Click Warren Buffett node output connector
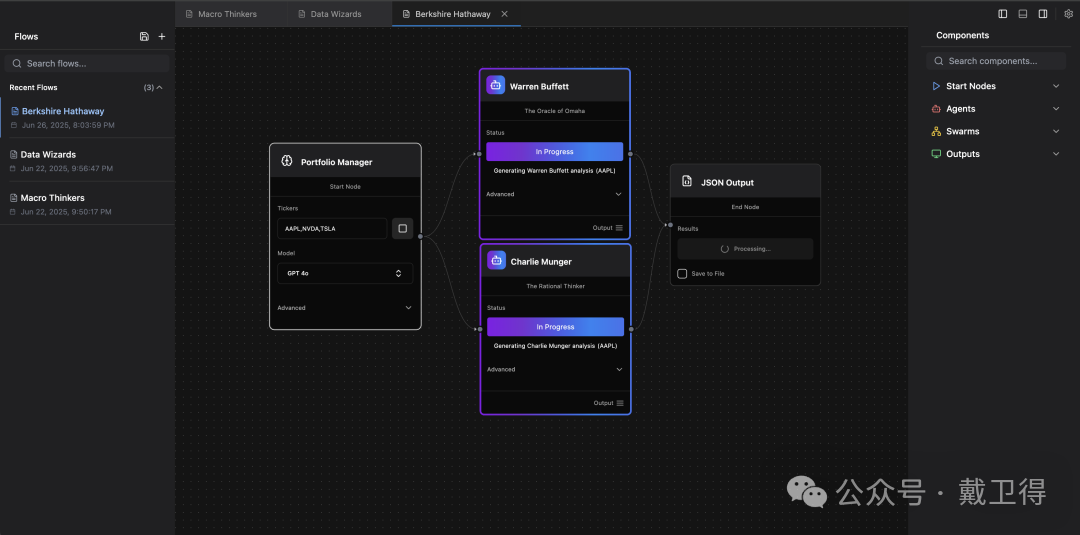Viewport: 1080px width, 535px height. coord(630,154)
